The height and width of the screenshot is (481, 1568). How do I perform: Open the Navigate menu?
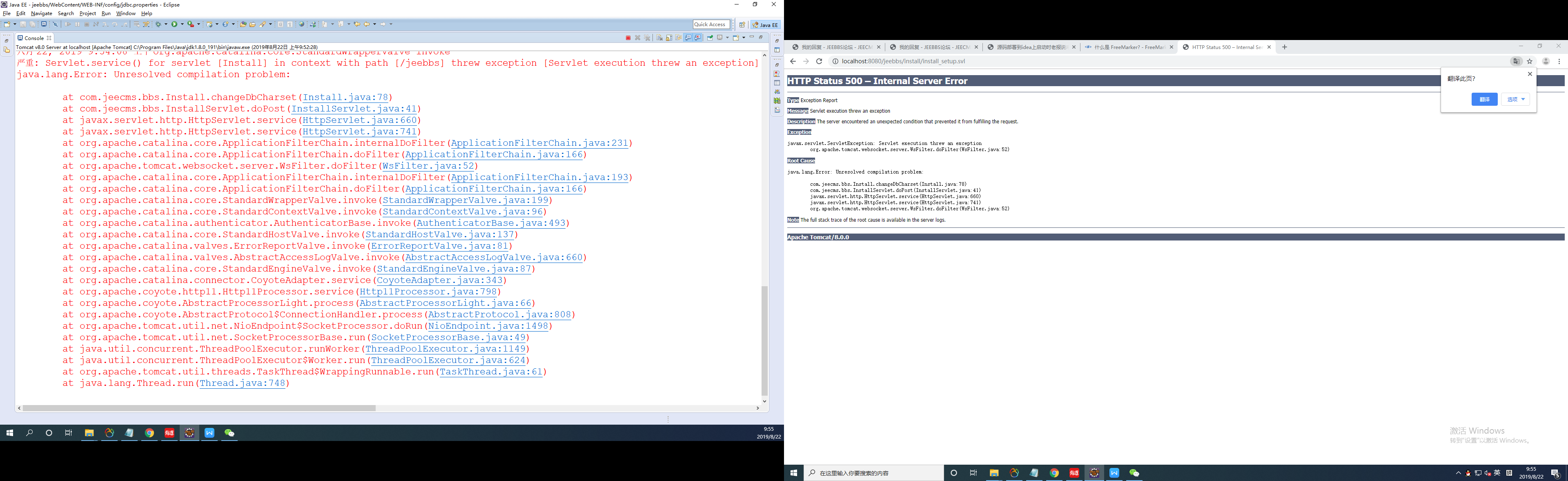41,13
